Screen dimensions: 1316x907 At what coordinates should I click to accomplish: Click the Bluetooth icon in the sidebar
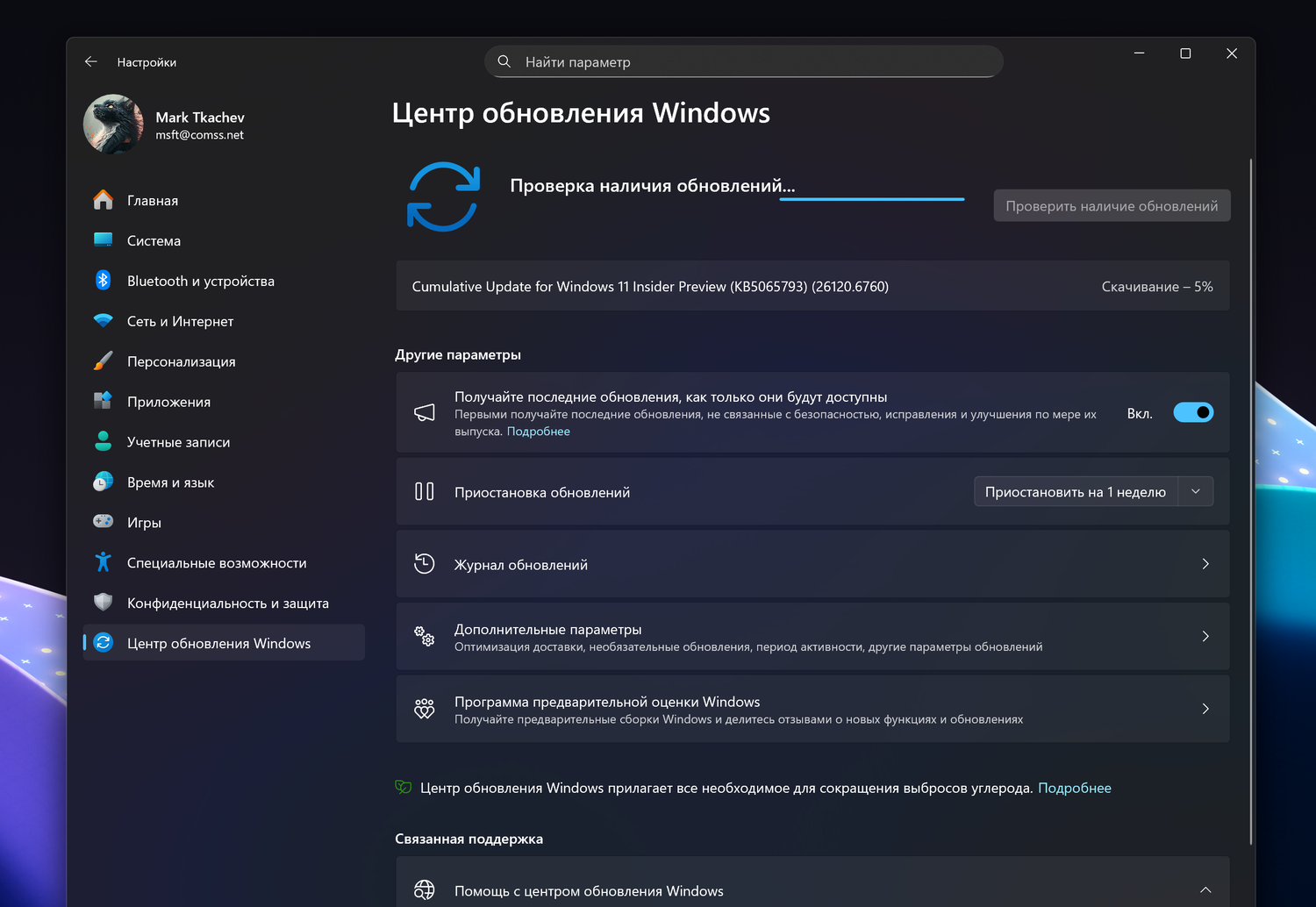point(103,281)
